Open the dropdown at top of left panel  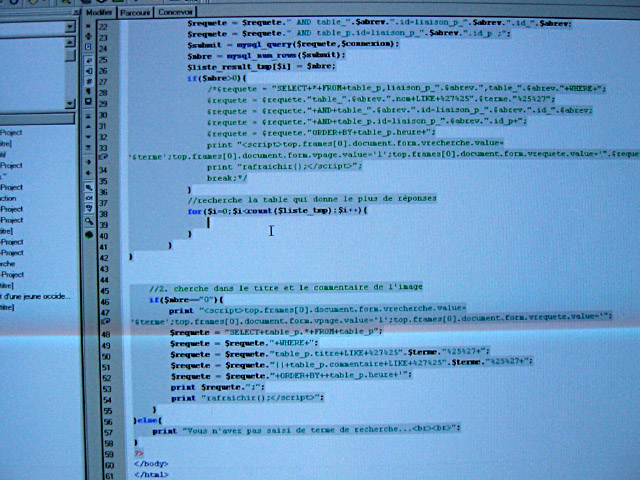[x=70, y=27]
